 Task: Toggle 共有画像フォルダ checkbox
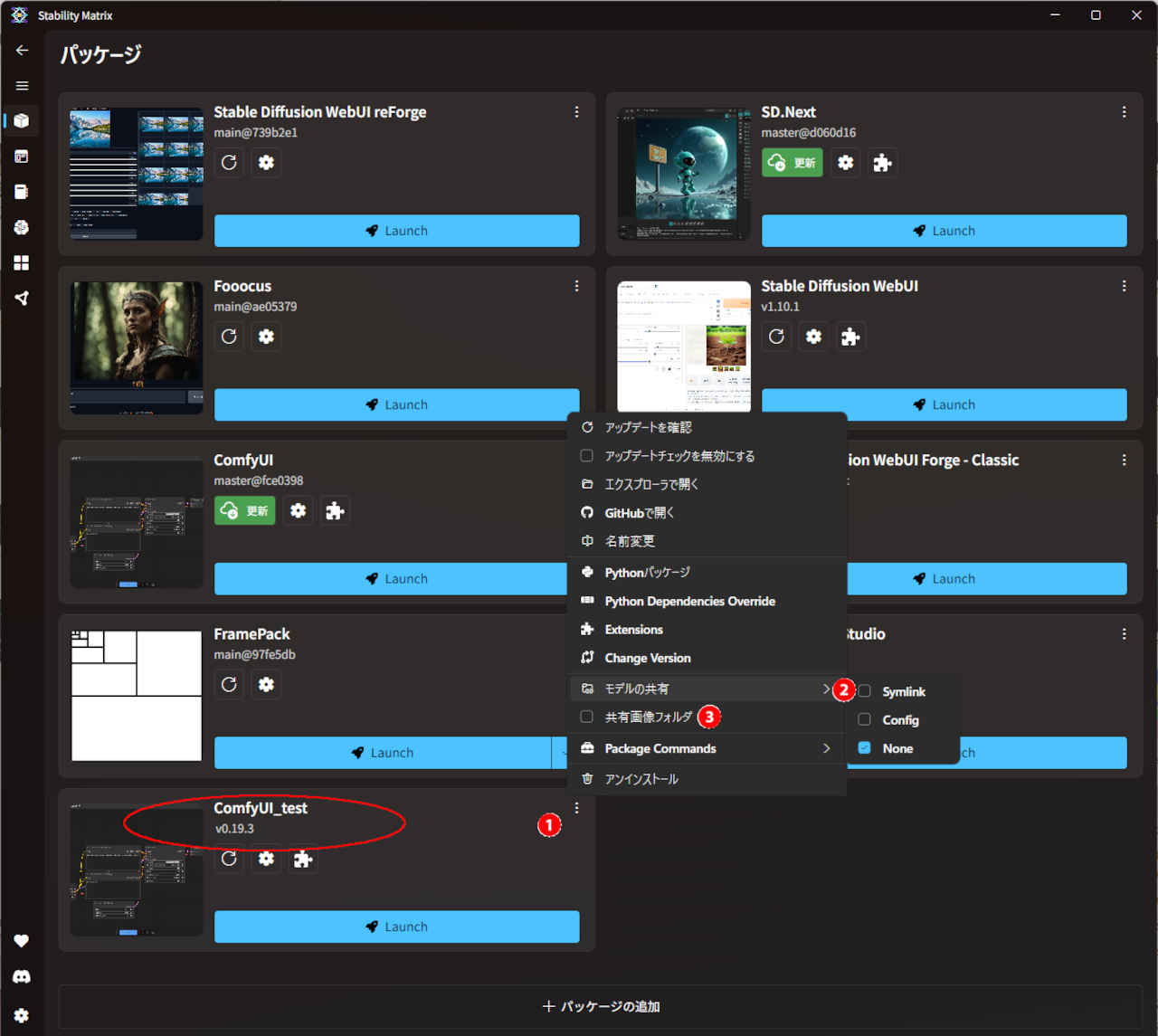click(587, 717)
